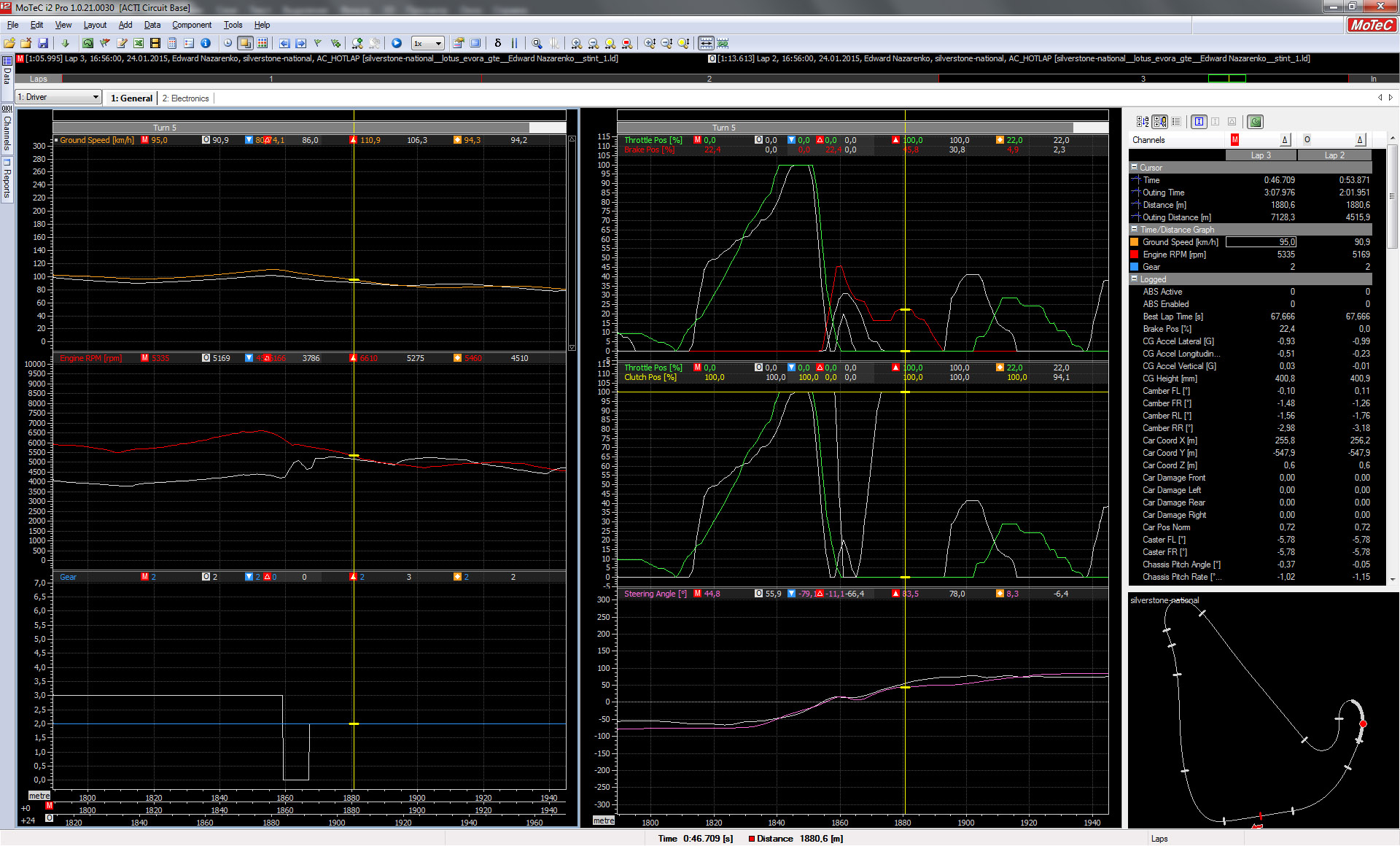1400x846 pixels.
Task: Click the MoTeC logo button
Action: point(1371,25)
